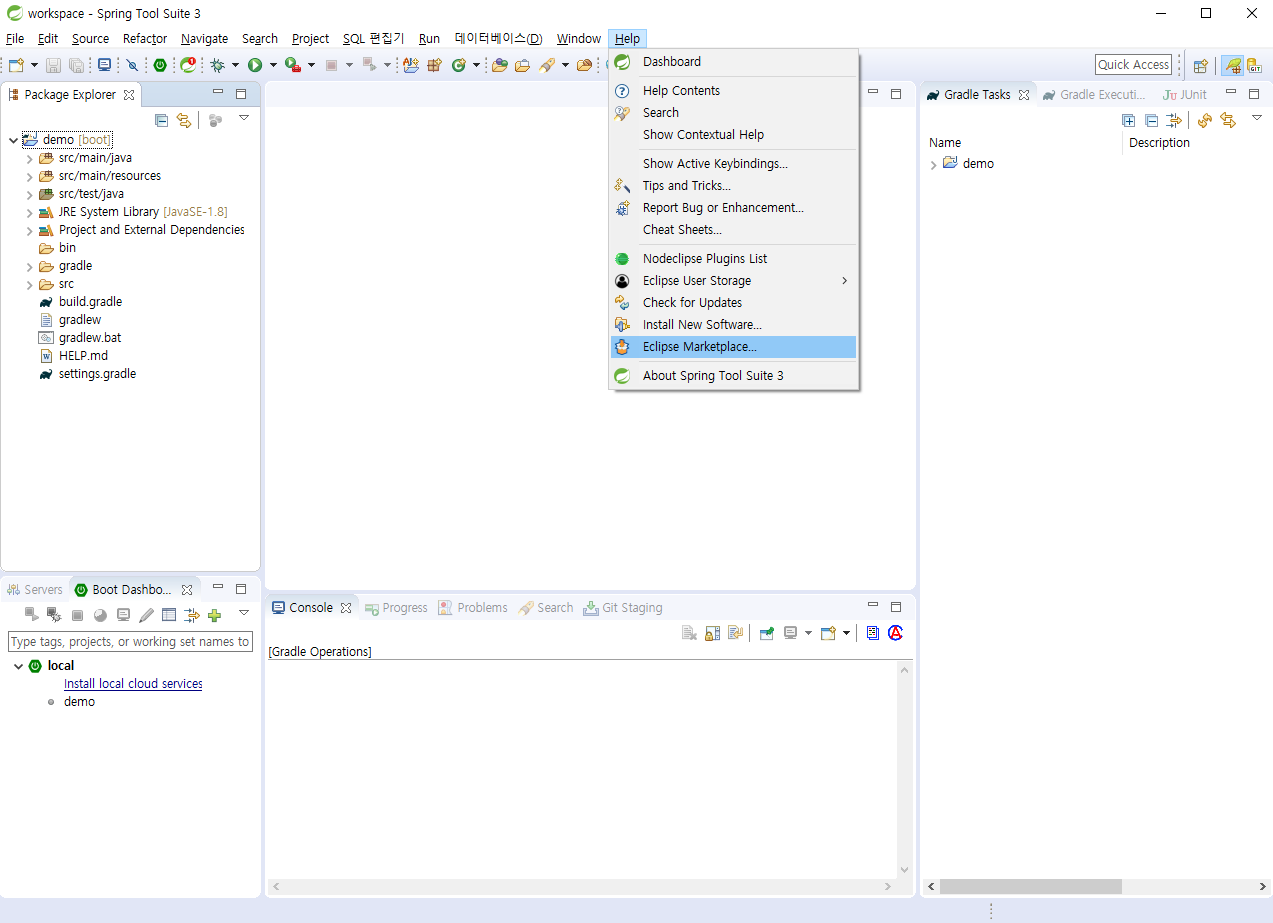Expand the src/main/java folder

(30, 158)
